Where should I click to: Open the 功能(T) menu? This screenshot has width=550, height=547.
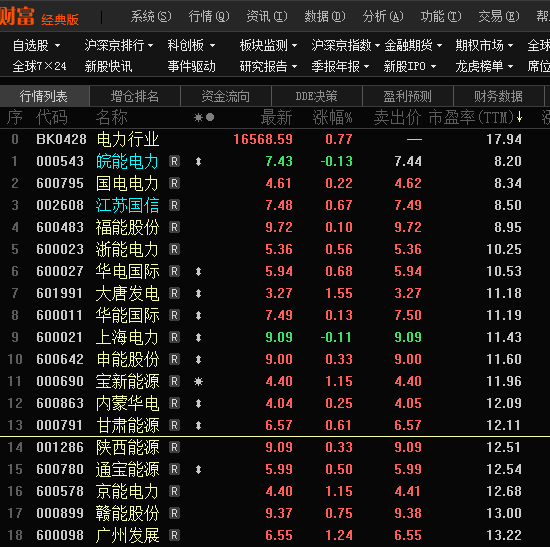pos(441,16)
